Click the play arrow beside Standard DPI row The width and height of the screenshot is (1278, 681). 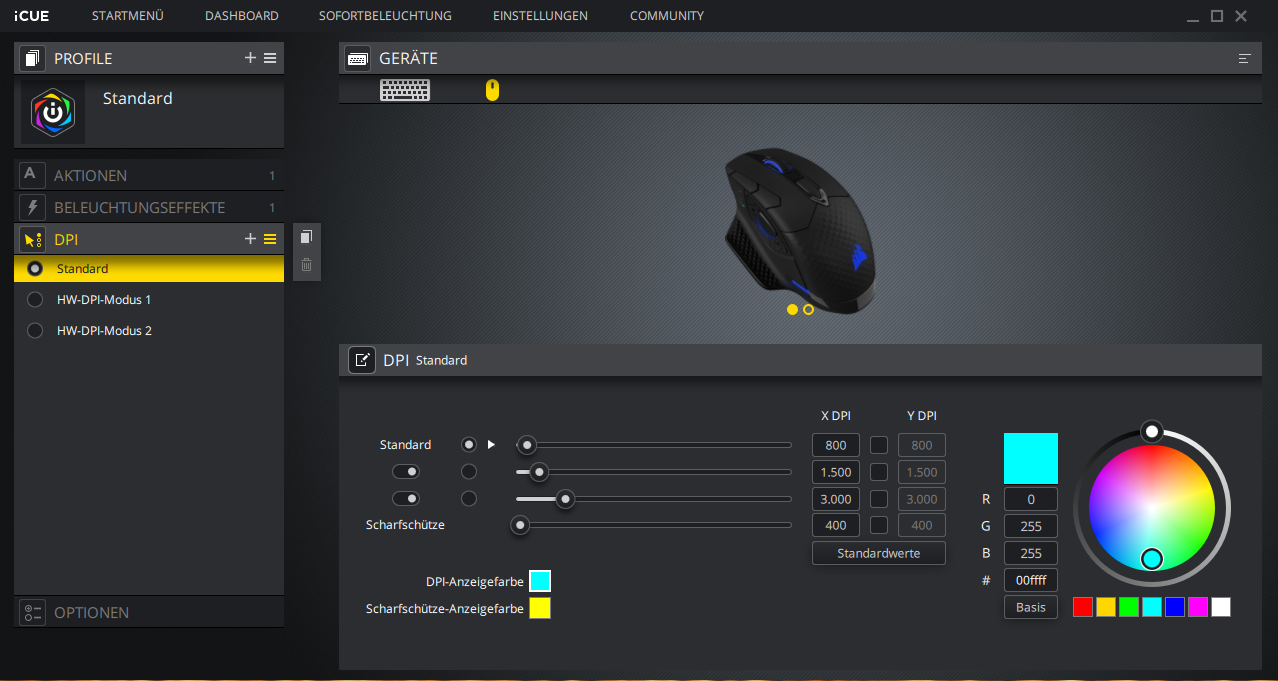[491, 444]
